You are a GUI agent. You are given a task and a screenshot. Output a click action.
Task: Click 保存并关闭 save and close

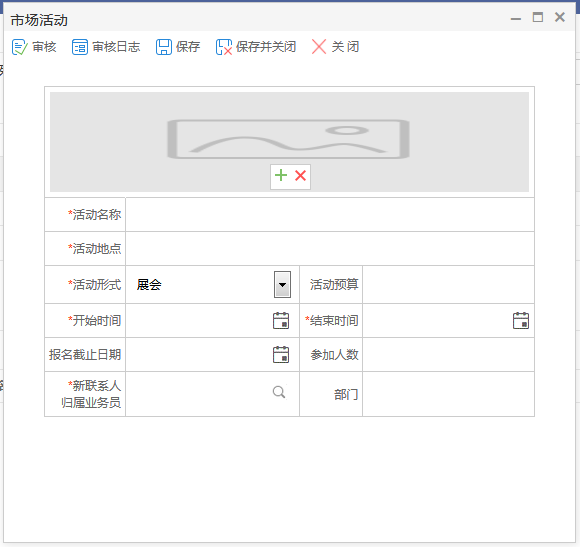[x=256, y=47]
